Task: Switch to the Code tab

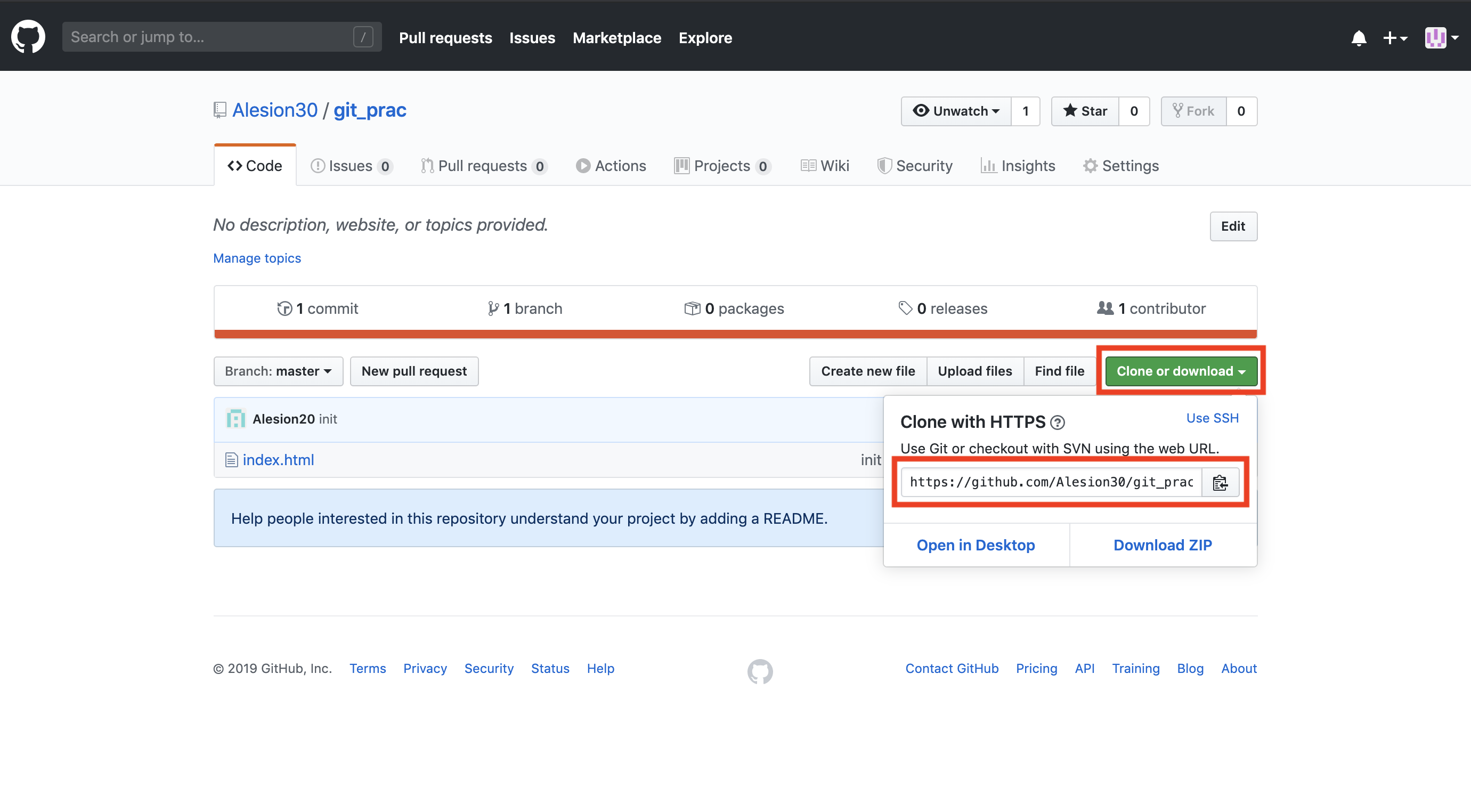Action: pyautogui.click(x=255, y=166)
